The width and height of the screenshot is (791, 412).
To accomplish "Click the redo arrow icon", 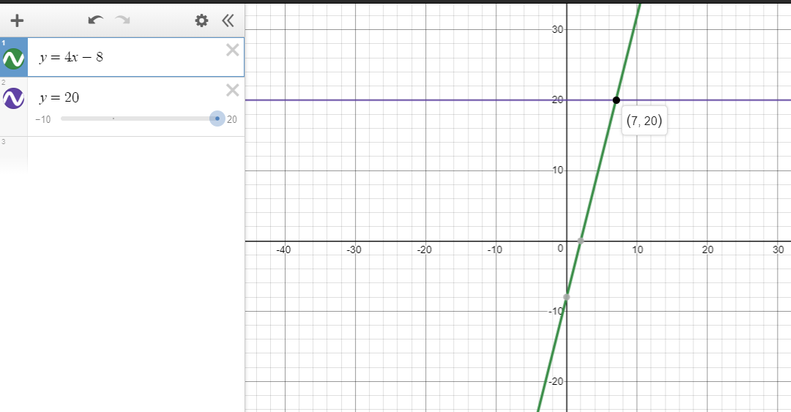I will pyautogui.click(x=122, y=19).
